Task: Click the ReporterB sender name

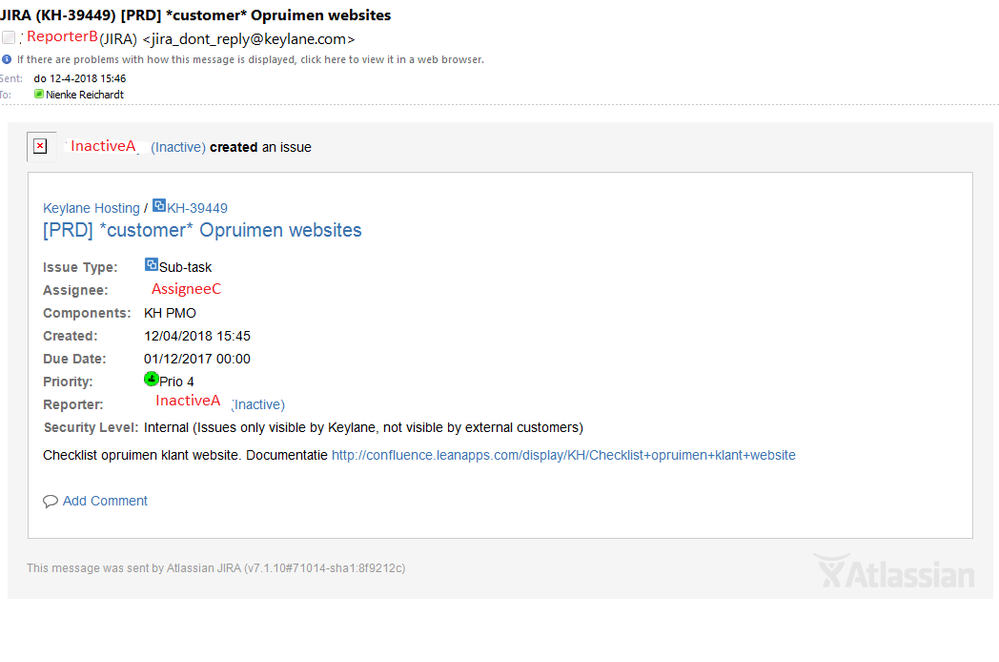Action: 62,36
